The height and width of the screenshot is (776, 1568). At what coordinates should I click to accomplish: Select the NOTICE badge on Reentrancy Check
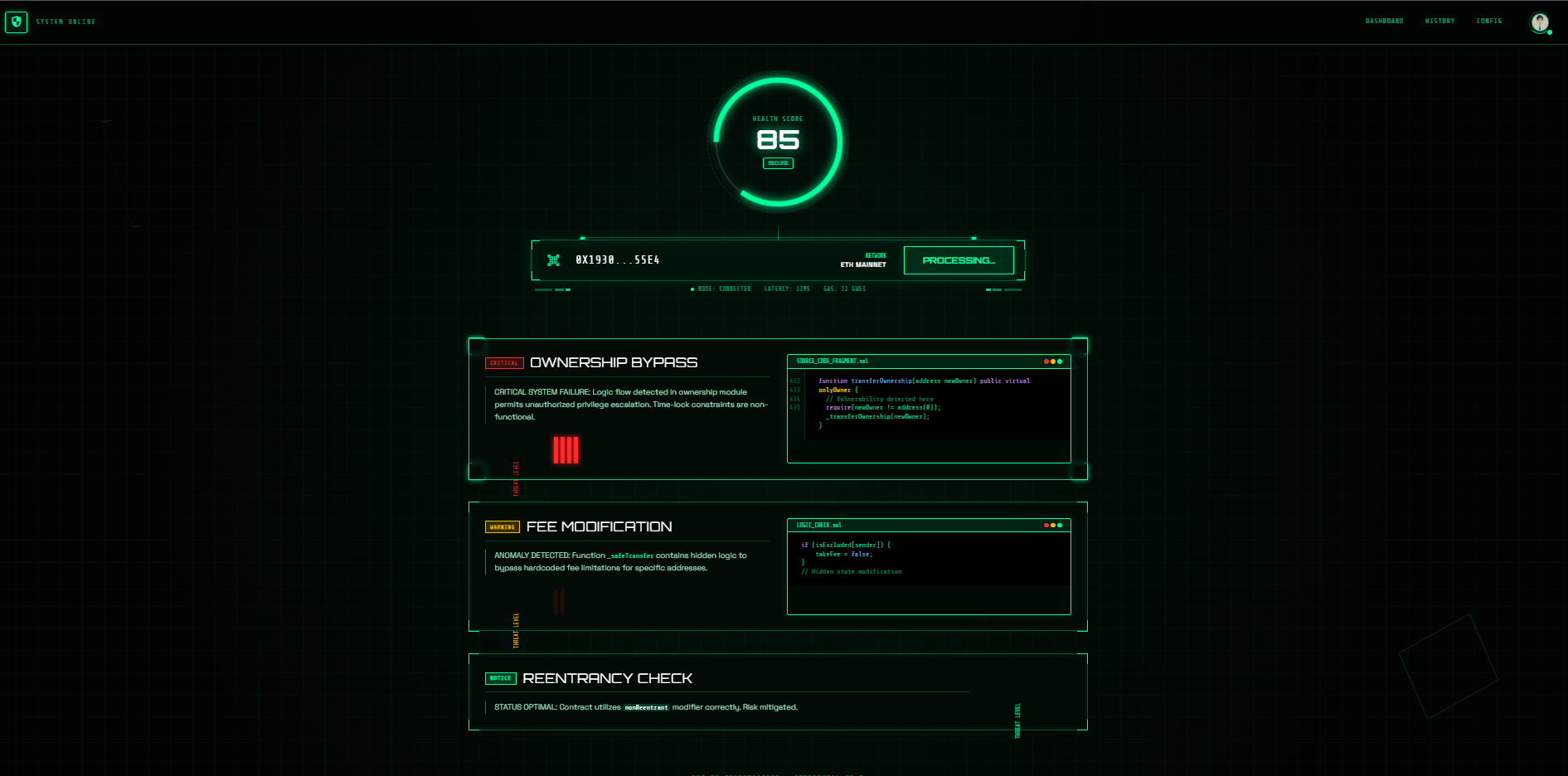click(501, 678)
